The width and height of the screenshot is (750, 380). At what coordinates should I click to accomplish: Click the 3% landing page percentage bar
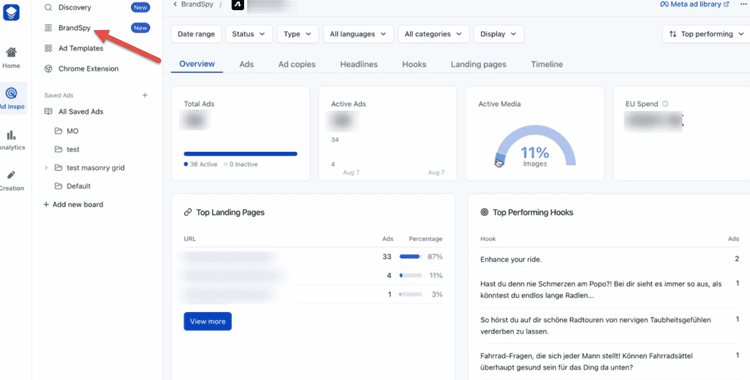pos(410,294)
